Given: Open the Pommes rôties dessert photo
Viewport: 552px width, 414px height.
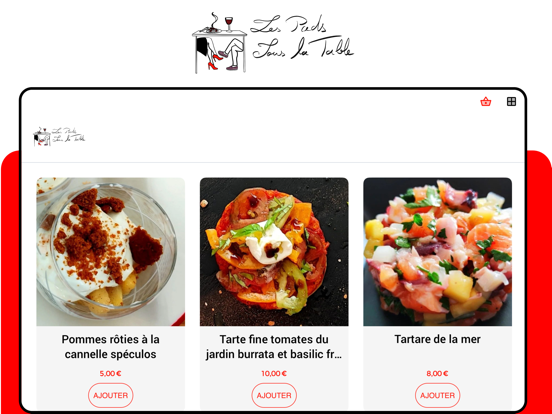Looking at the screenshot, I should [111, 252].
